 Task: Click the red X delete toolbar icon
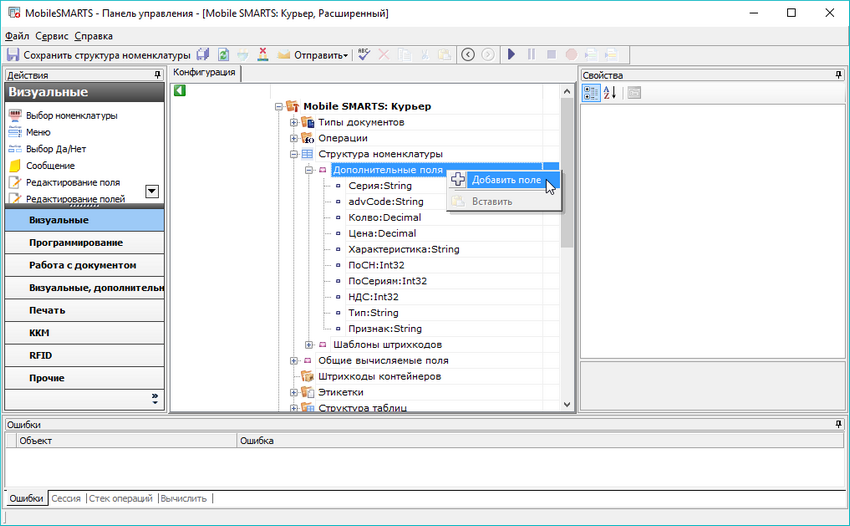(x=384, y=55)
